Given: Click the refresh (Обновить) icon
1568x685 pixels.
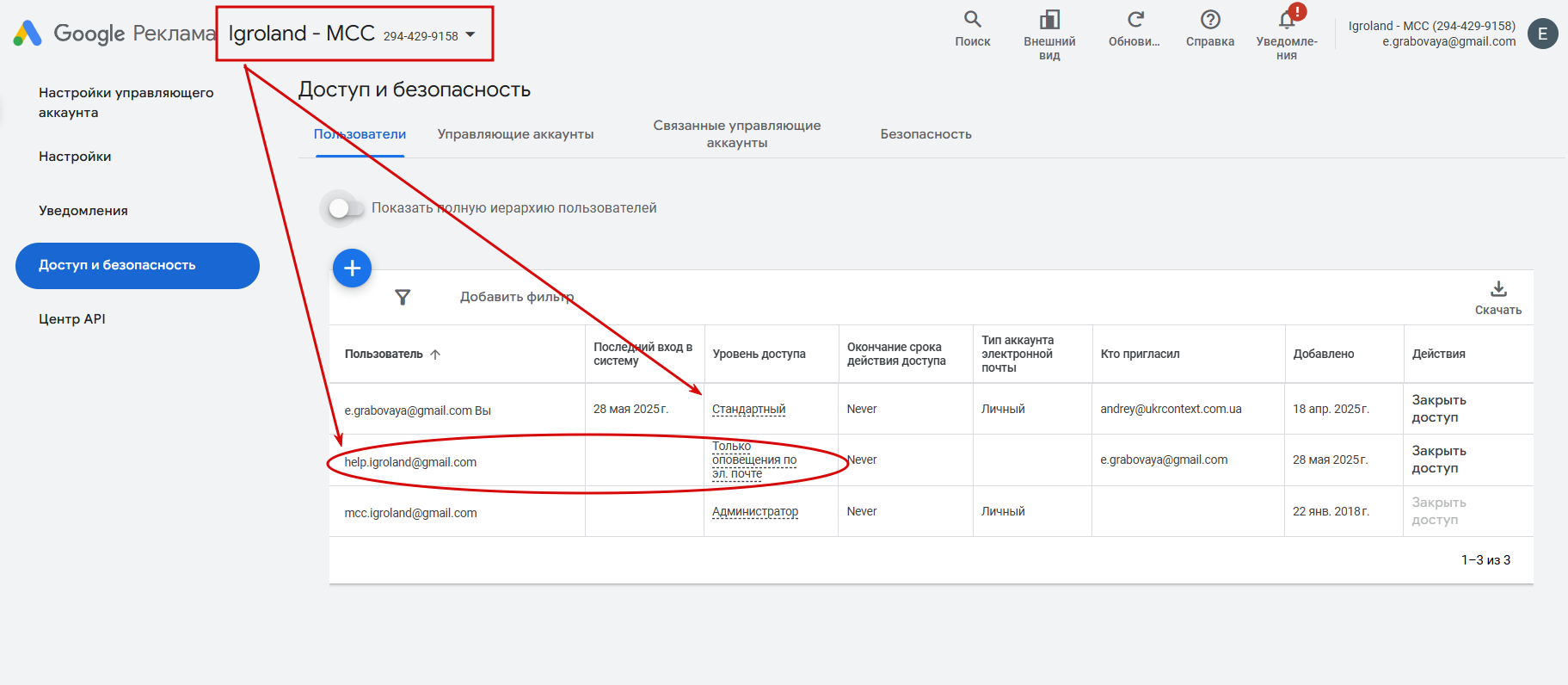Looking at the screenshot, I should coord(1135,19).
